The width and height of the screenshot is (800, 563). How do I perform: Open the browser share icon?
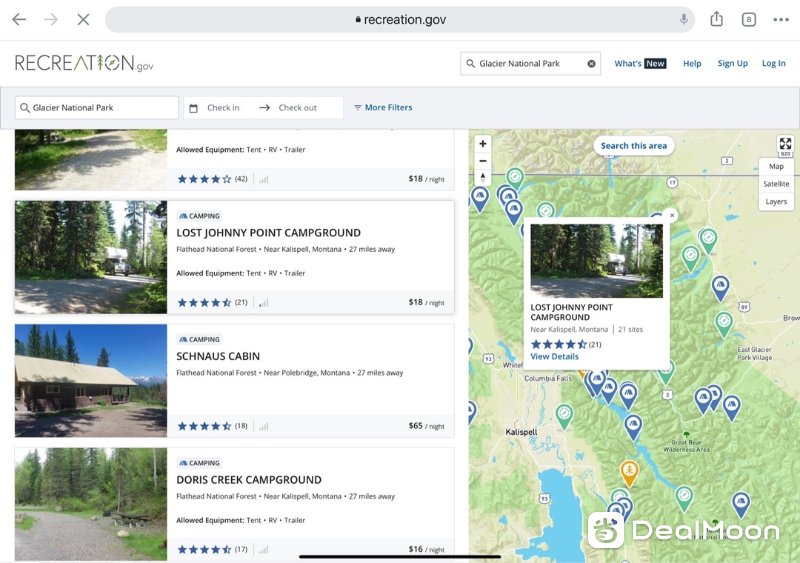[x=716, y=19]
